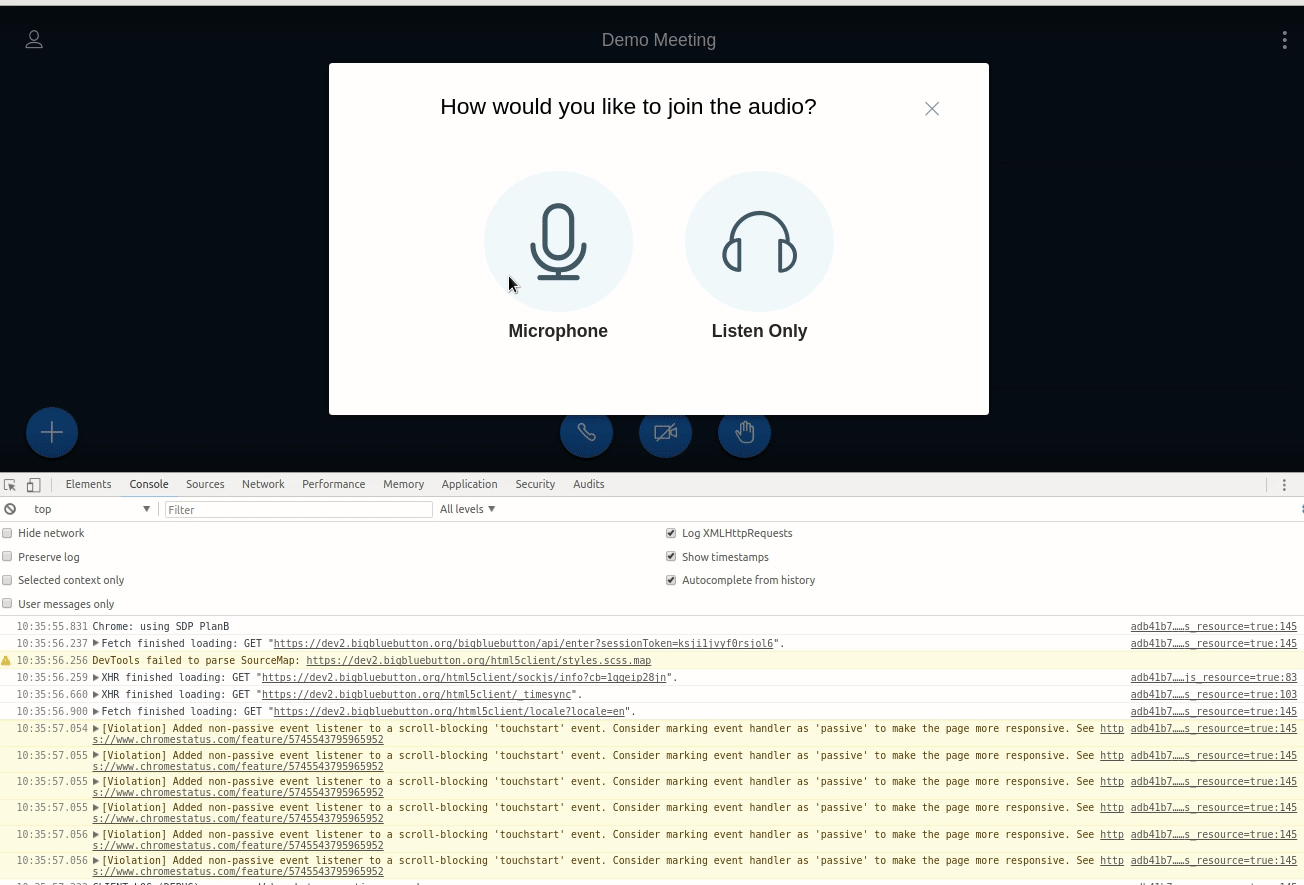Clear the console with the clear icon
The height and width of the screenshot is (885, 1304).
(10, 509)
